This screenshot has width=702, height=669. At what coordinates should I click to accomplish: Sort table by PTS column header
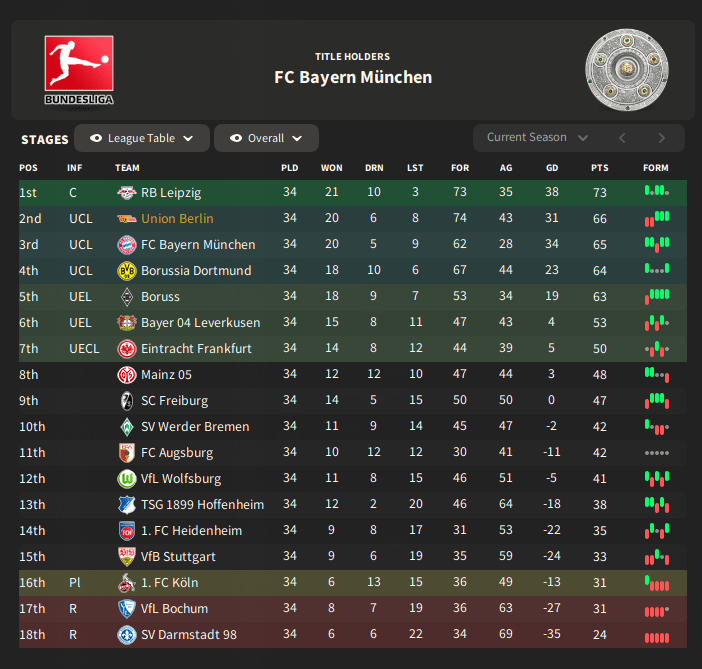click(x=600, y=168)
